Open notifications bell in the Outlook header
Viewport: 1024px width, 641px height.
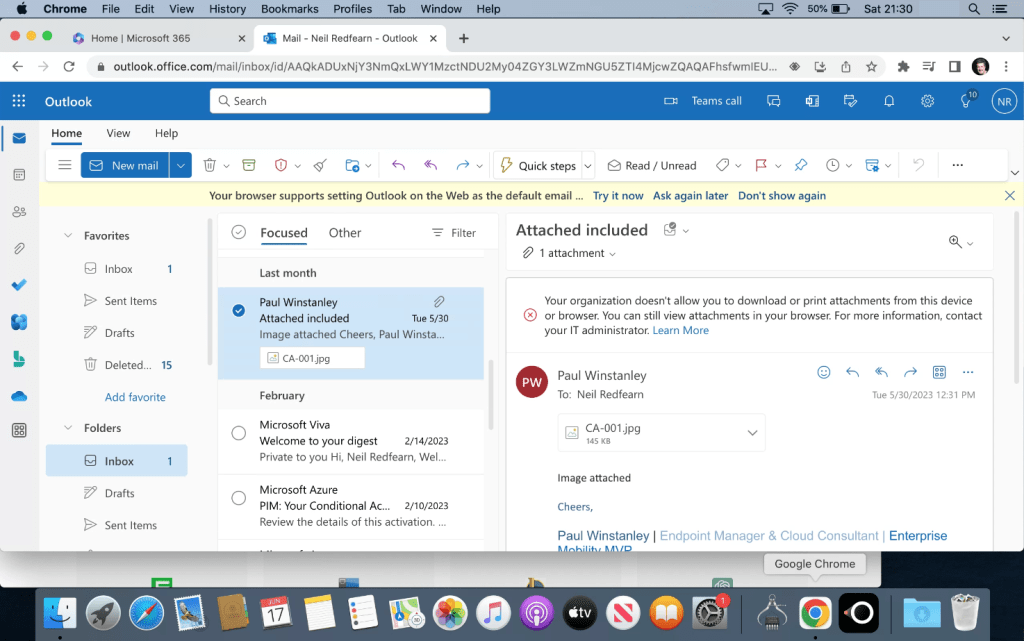(x=889, y=101)
